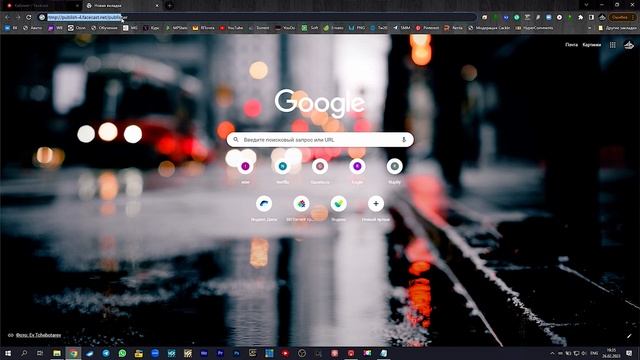Go back to previous page

point(7,17)
